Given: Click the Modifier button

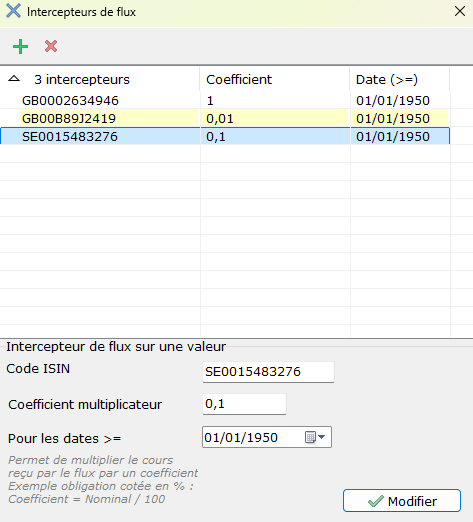Looking at the screenshot, I should pyautogui.click(x=402, y=501).
